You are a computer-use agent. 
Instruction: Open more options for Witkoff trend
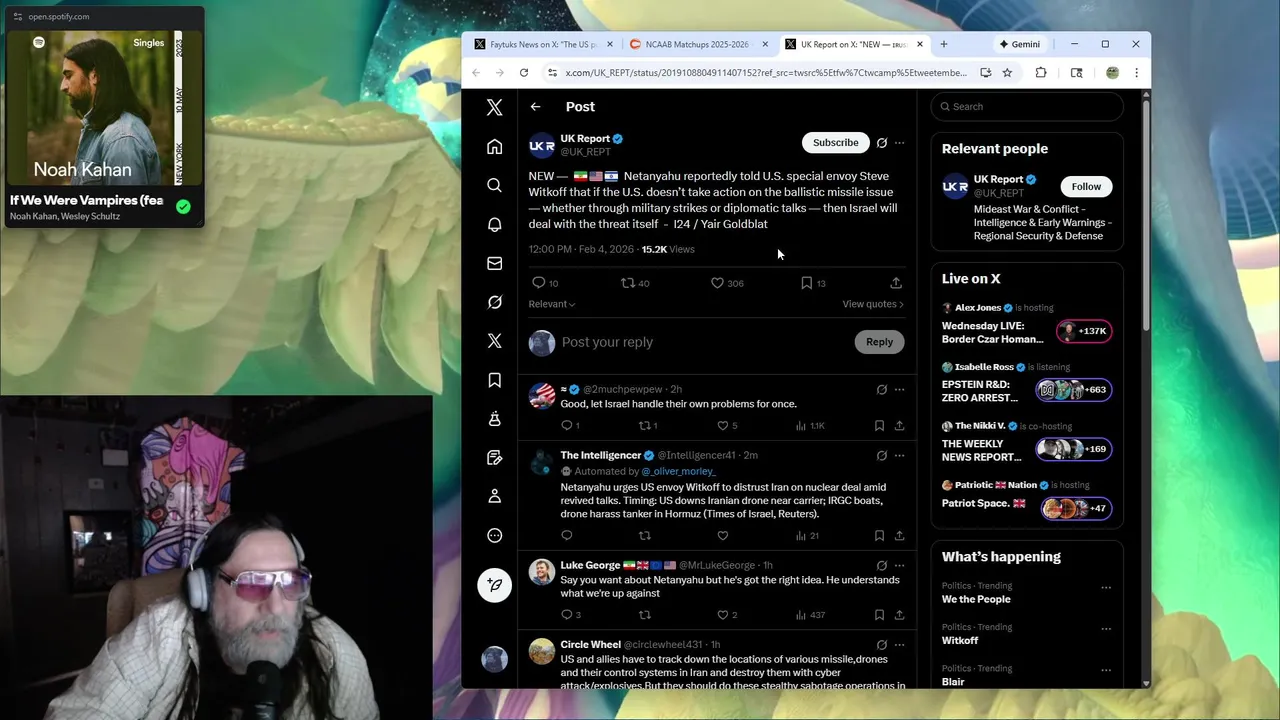1105,629
